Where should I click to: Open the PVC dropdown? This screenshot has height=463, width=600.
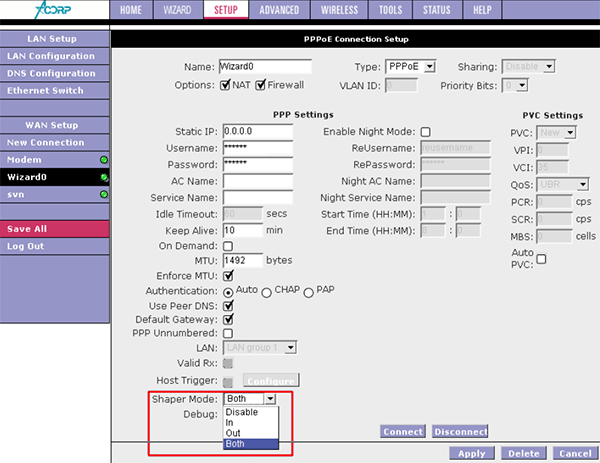pyautogui.click(x=556, y=133)
